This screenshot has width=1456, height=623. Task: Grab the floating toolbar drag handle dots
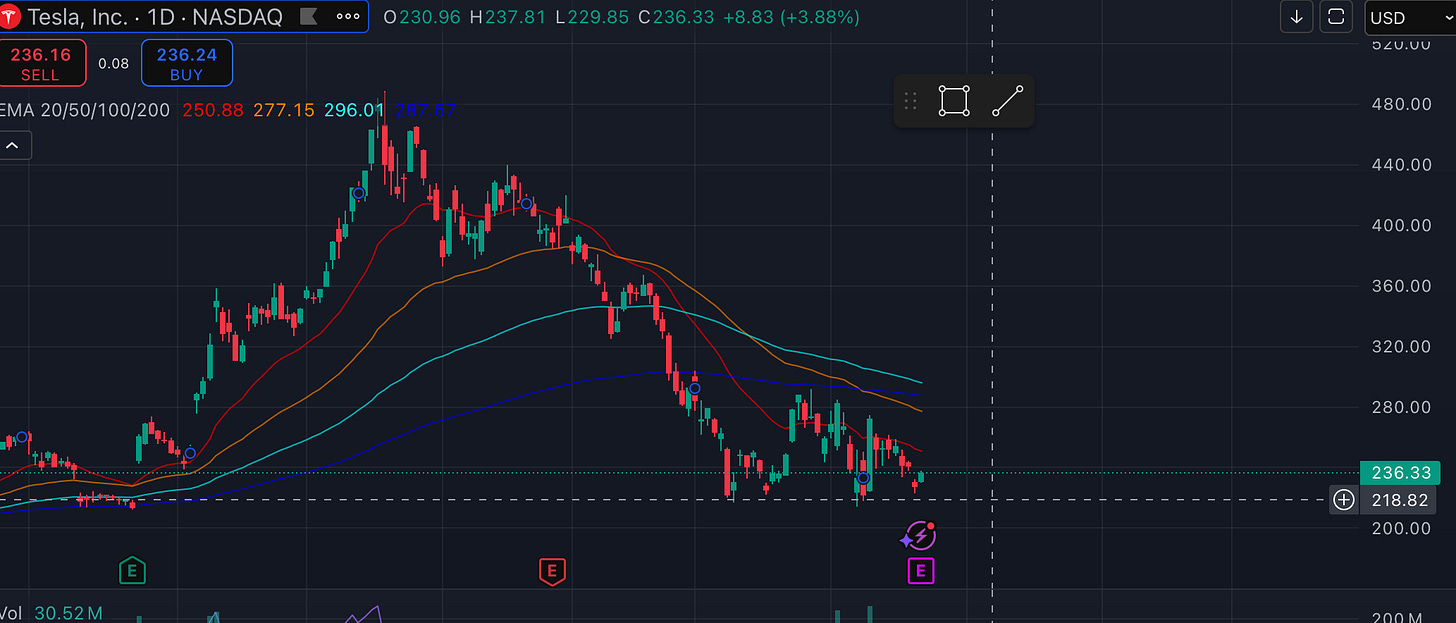pos(910,101)
